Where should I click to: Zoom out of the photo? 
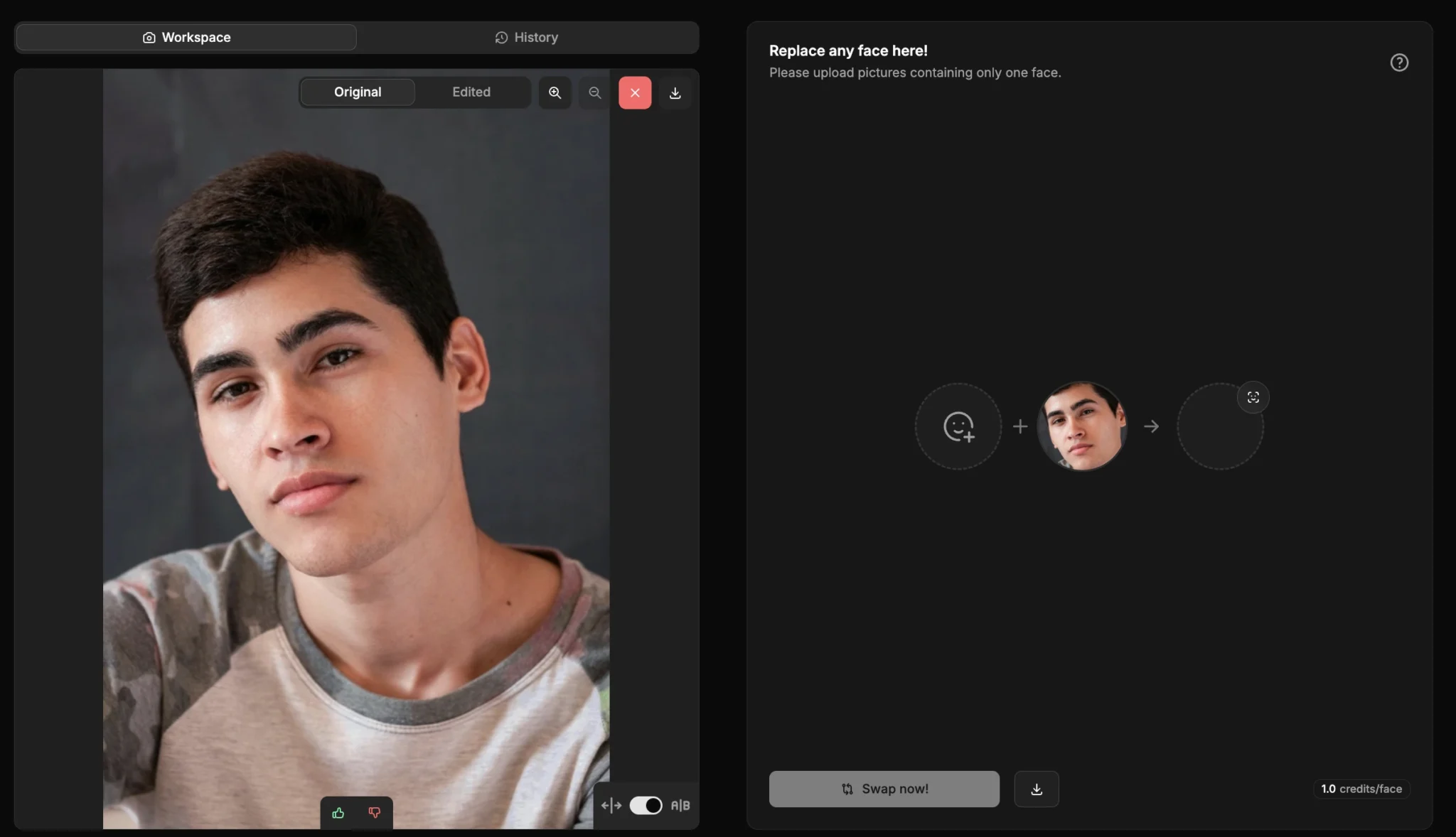pos(595,93)
